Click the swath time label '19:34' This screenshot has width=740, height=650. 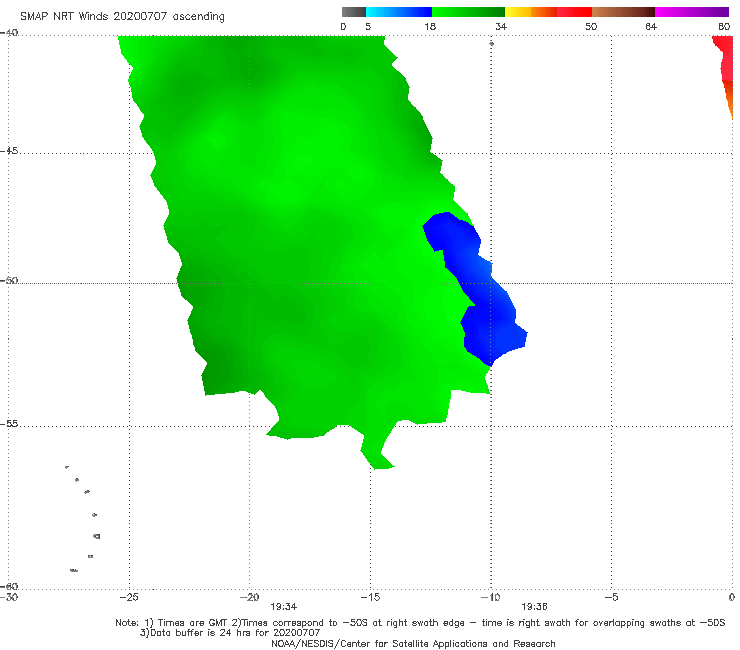pos(284,607)
